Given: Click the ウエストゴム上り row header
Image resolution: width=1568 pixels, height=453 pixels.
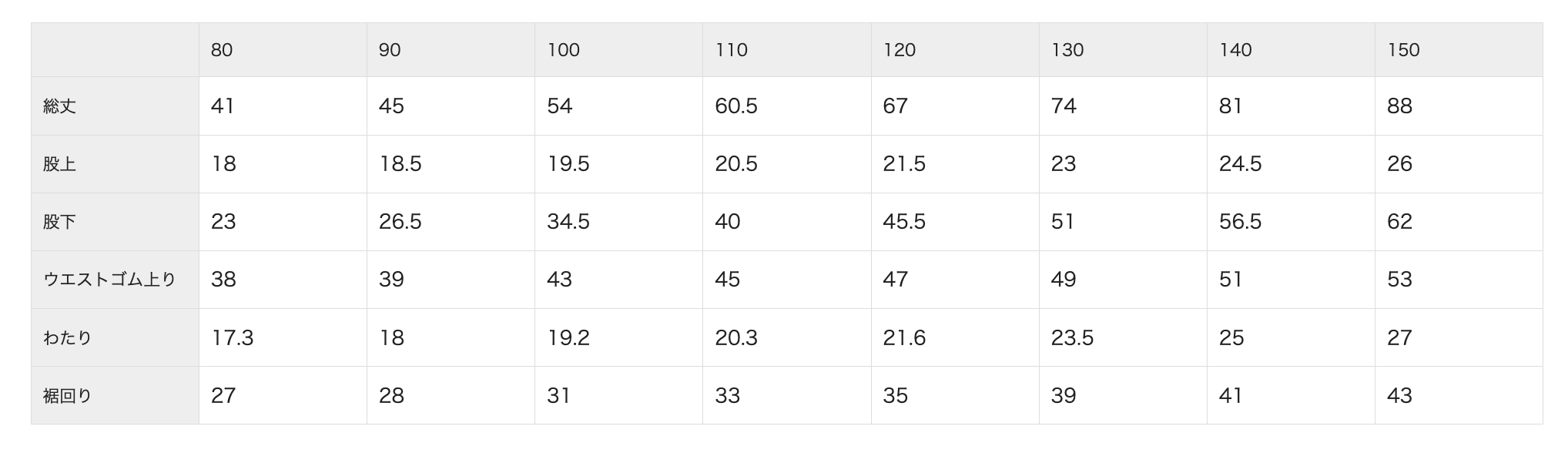Looking at the screenshot, I should pos(109,280).
